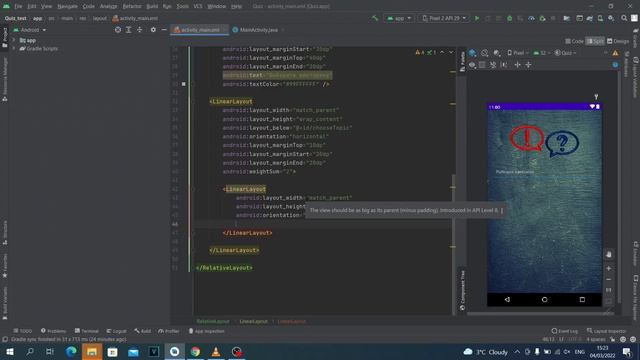The height and width of the screenshot is (360, 640).
Task: Open the Terminal tool window
Action: (x=87, y=331)
